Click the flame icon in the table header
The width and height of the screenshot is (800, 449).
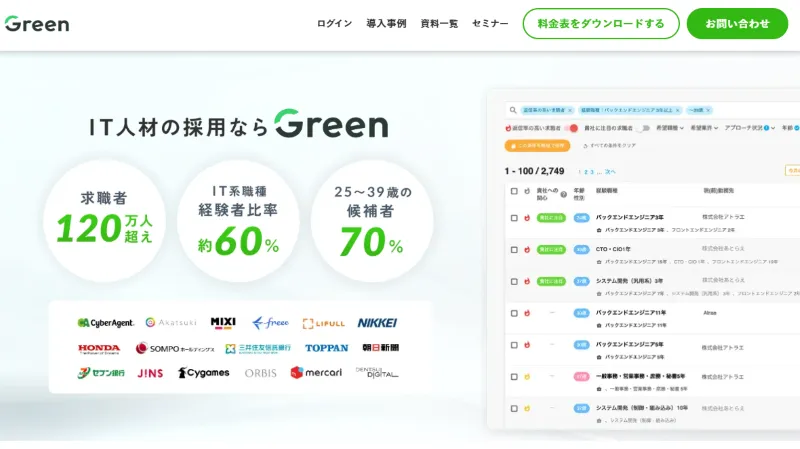(x=527, y=191)
